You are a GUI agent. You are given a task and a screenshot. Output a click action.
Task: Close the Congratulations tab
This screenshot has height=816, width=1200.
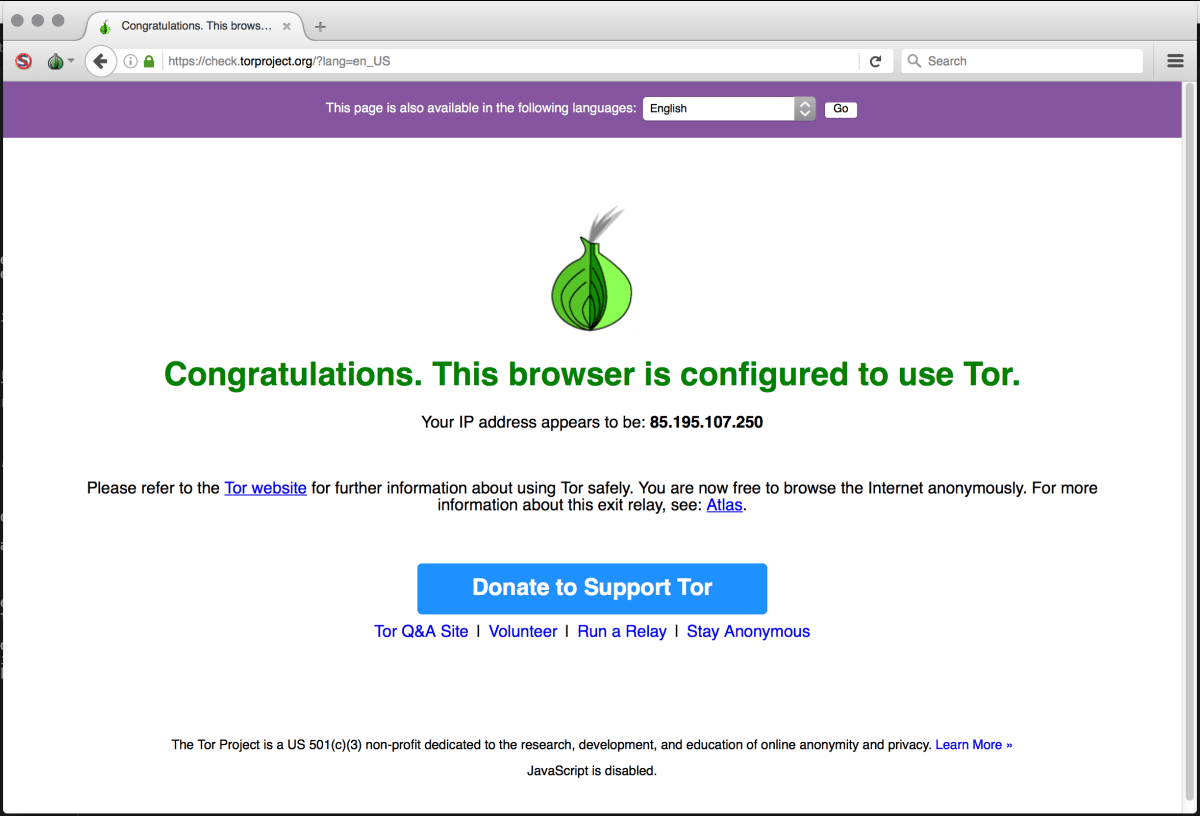tap(287, 26)
